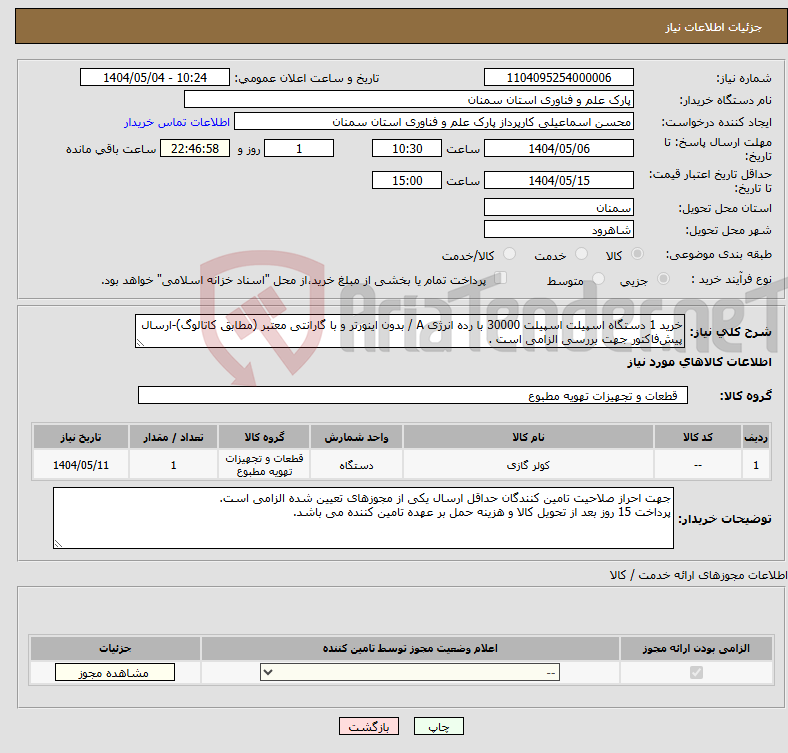Click the اعلام وضعیت مجوز توسط تامین کننده header
Image resolution: width=788 pixels, height=753 pixels.
[410, 648]
